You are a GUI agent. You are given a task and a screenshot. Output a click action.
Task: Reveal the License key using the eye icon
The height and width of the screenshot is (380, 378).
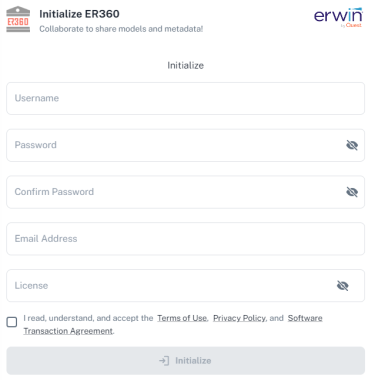342,286
